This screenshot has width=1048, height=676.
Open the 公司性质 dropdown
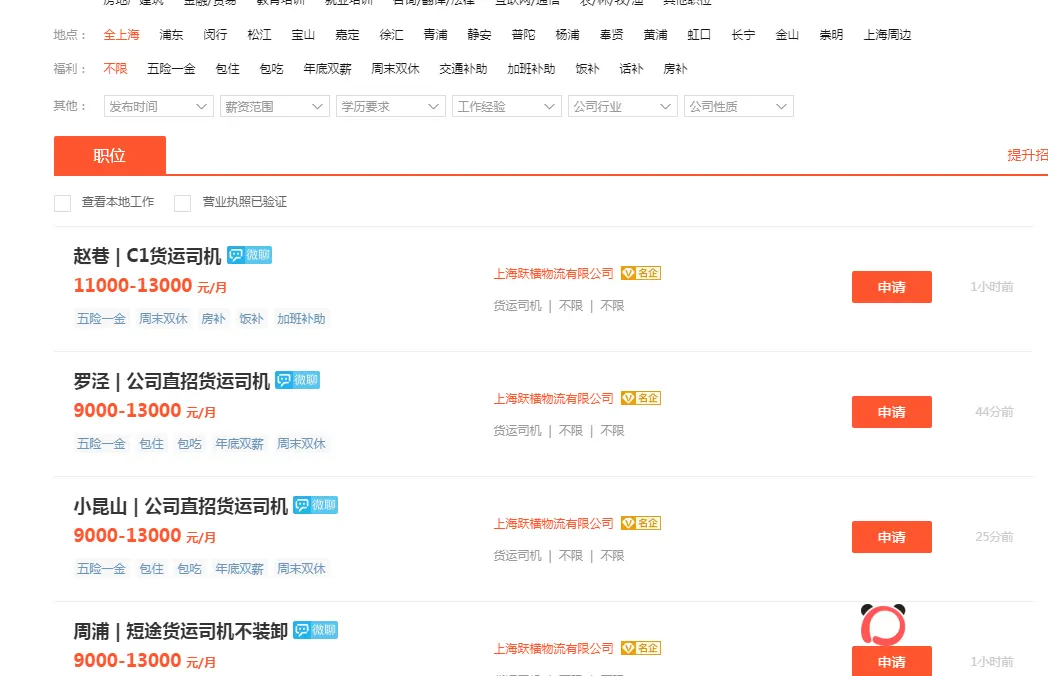(739, 106)
